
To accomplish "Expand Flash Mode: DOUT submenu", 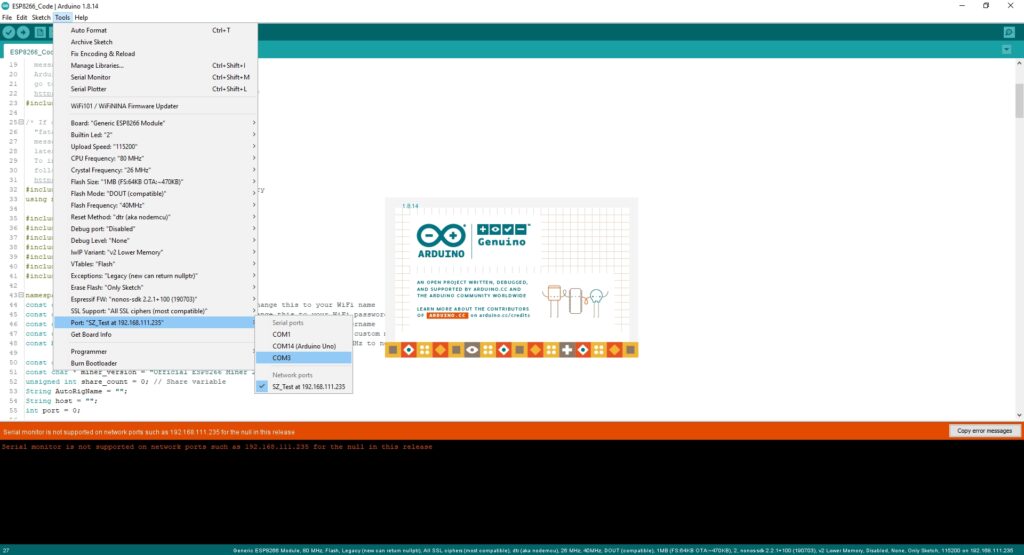I will coord(155,193).
